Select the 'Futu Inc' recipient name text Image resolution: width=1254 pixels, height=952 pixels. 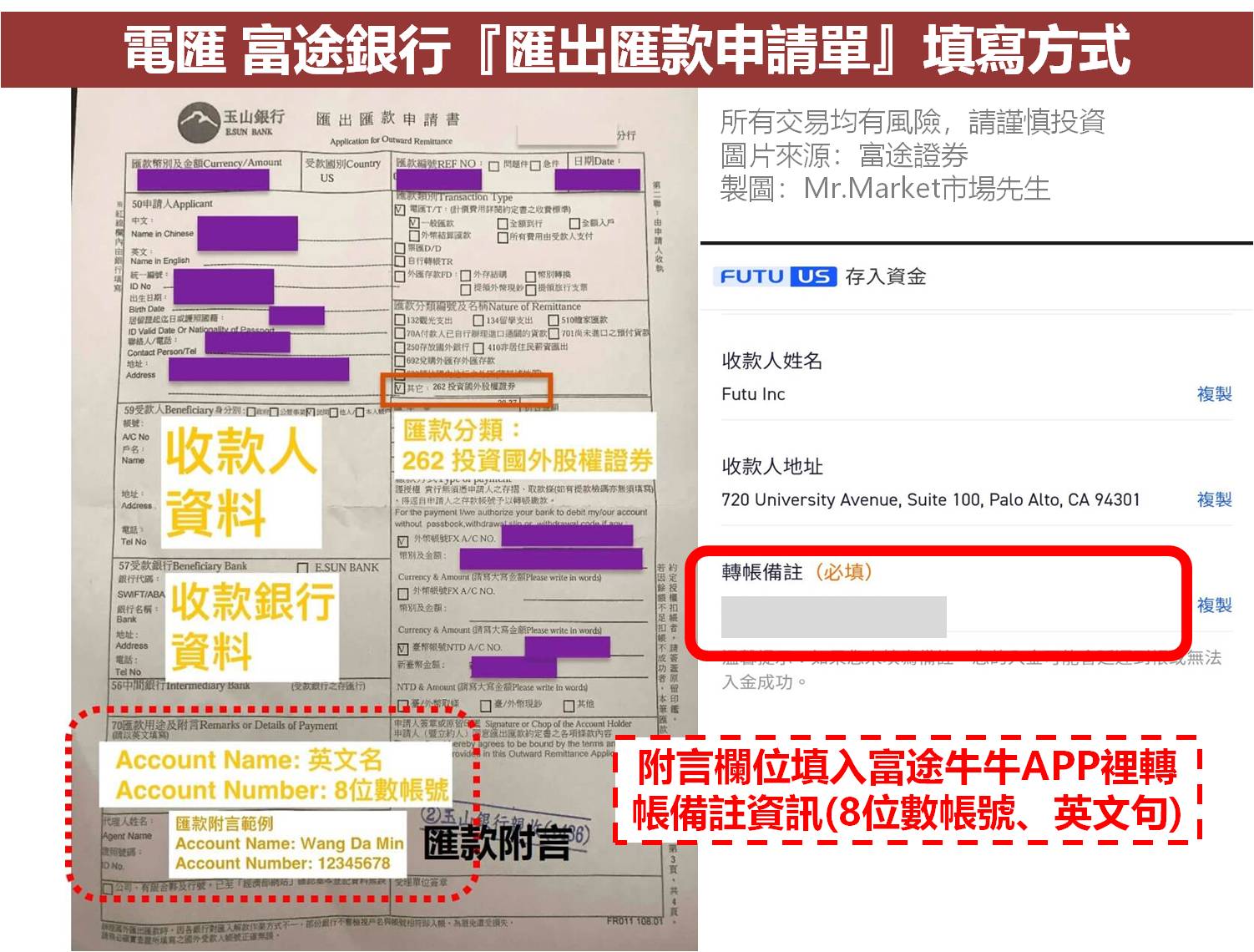point(753,394)
